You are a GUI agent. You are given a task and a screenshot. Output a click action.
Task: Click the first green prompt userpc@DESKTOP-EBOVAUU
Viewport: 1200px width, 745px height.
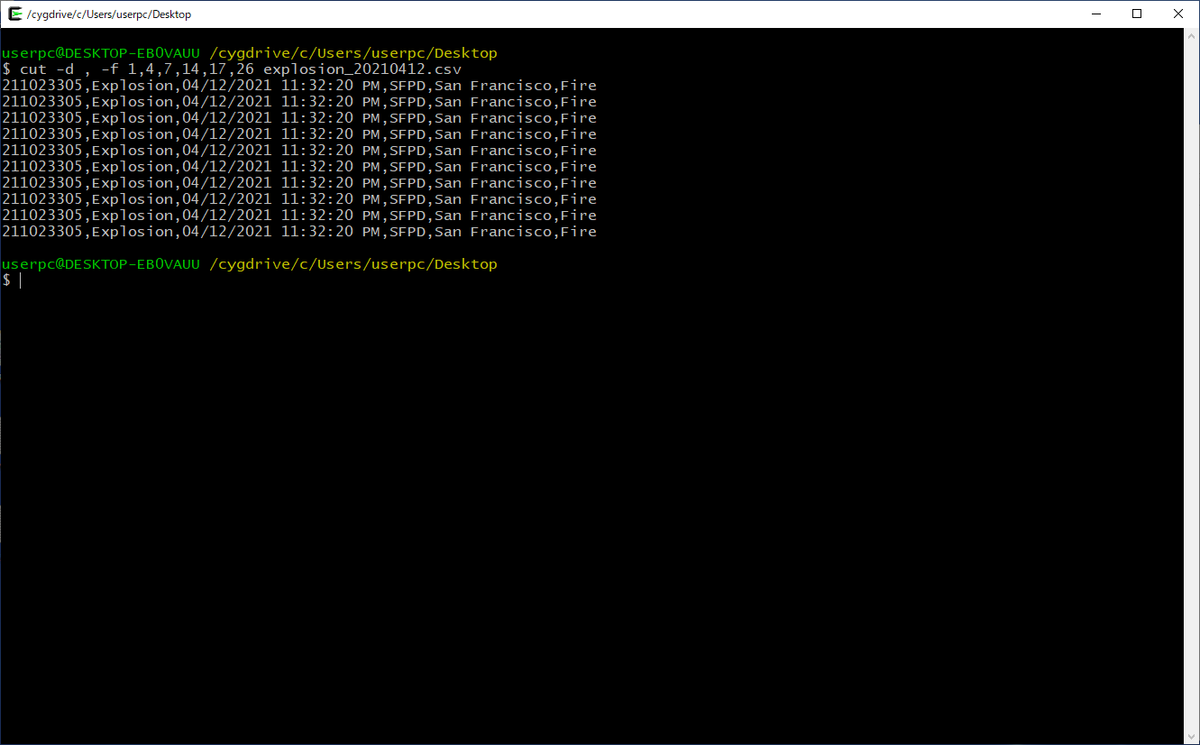click(102, 53)
